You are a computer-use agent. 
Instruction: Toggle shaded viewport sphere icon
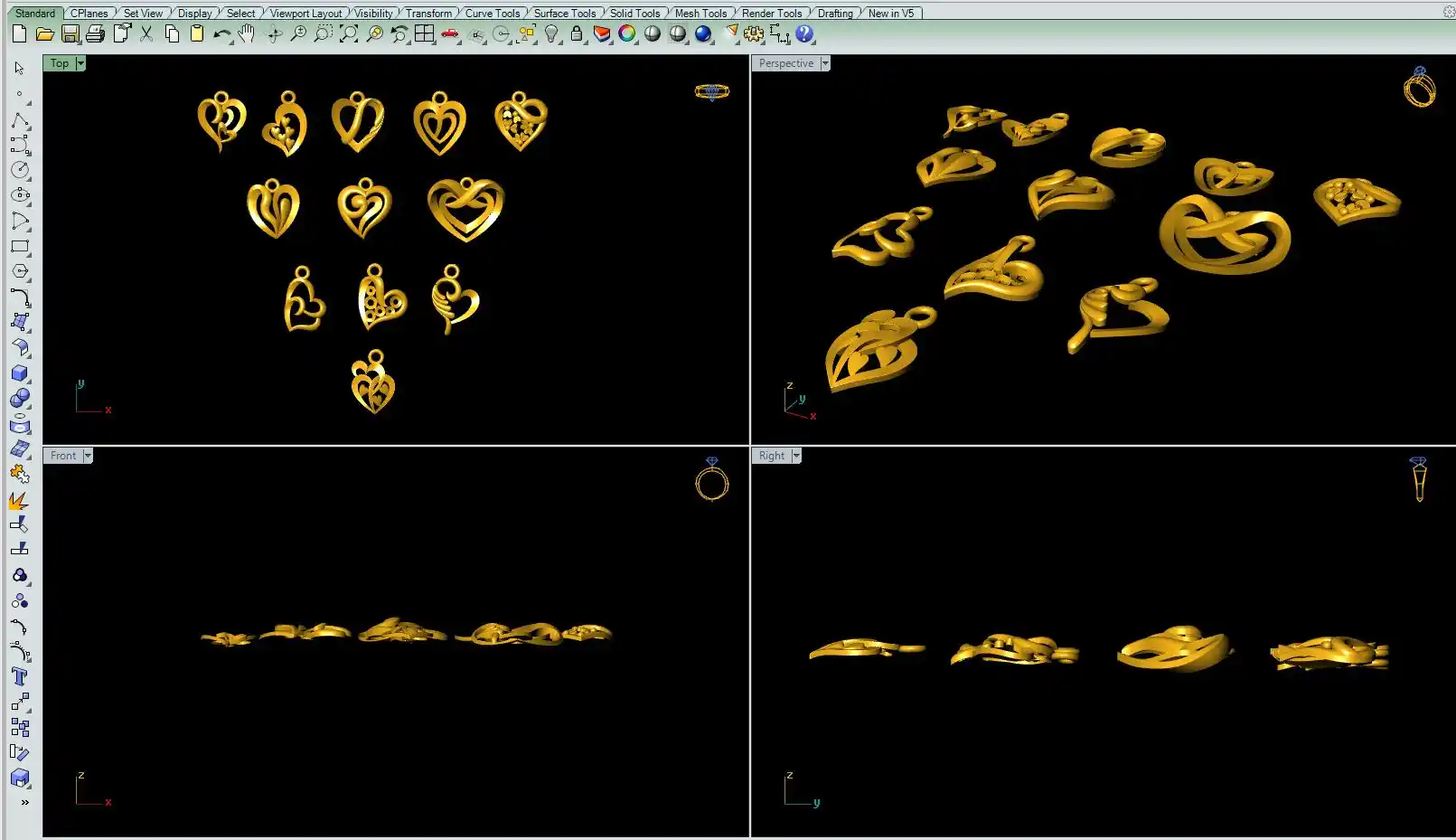653,34
